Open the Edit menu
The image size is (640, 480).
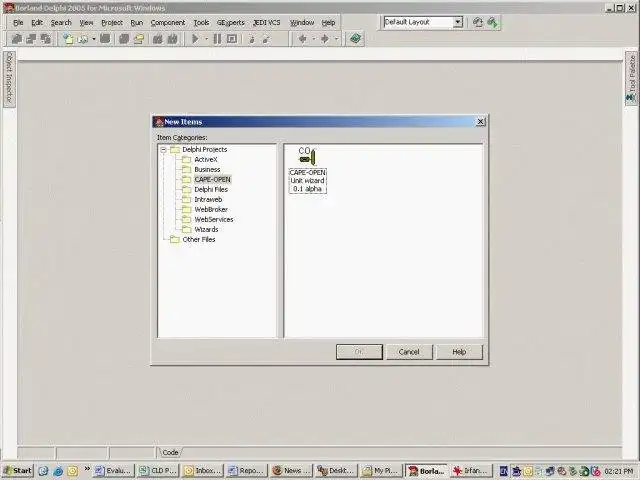pos(37,23)
